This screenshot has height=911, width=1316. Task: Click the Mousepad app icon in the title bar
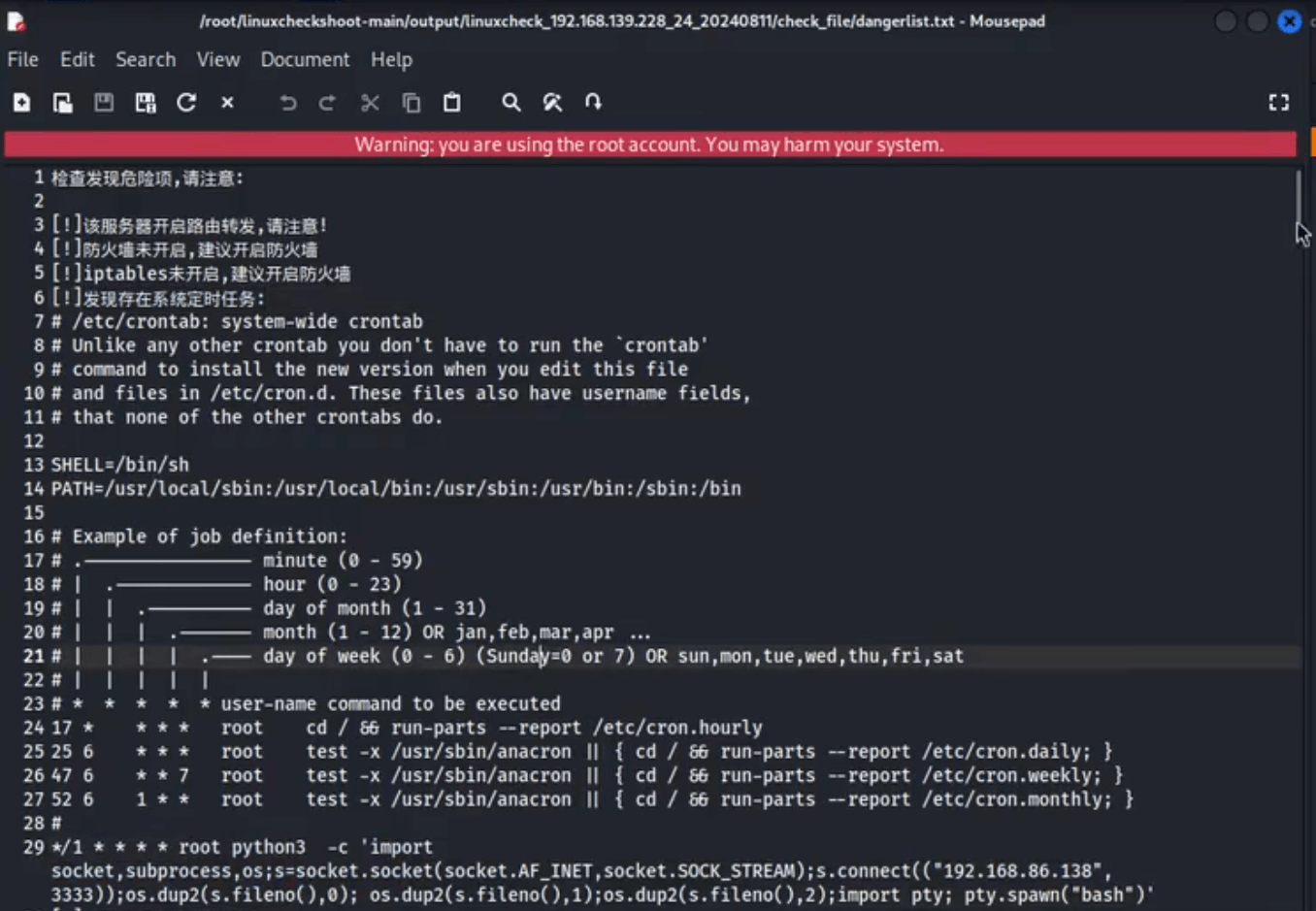[16, 20]
